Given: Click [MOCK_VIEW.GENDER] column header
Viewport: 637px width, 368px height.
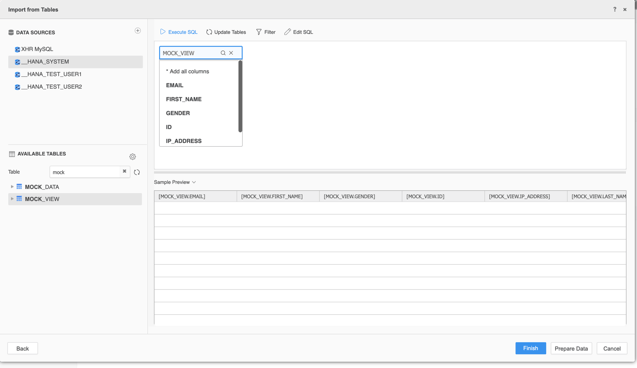Looking at the screenshot, I should (361, 197).
